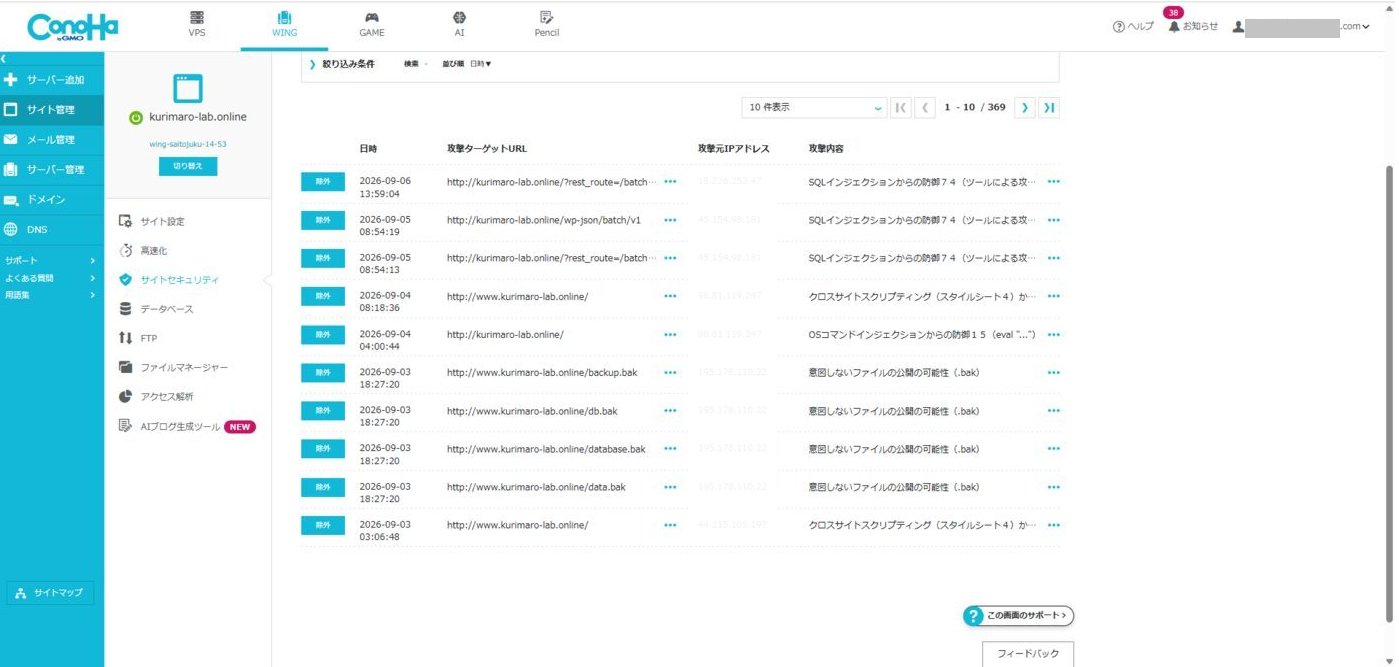Click the 切り替え site switch button

(x=187, y=167)
